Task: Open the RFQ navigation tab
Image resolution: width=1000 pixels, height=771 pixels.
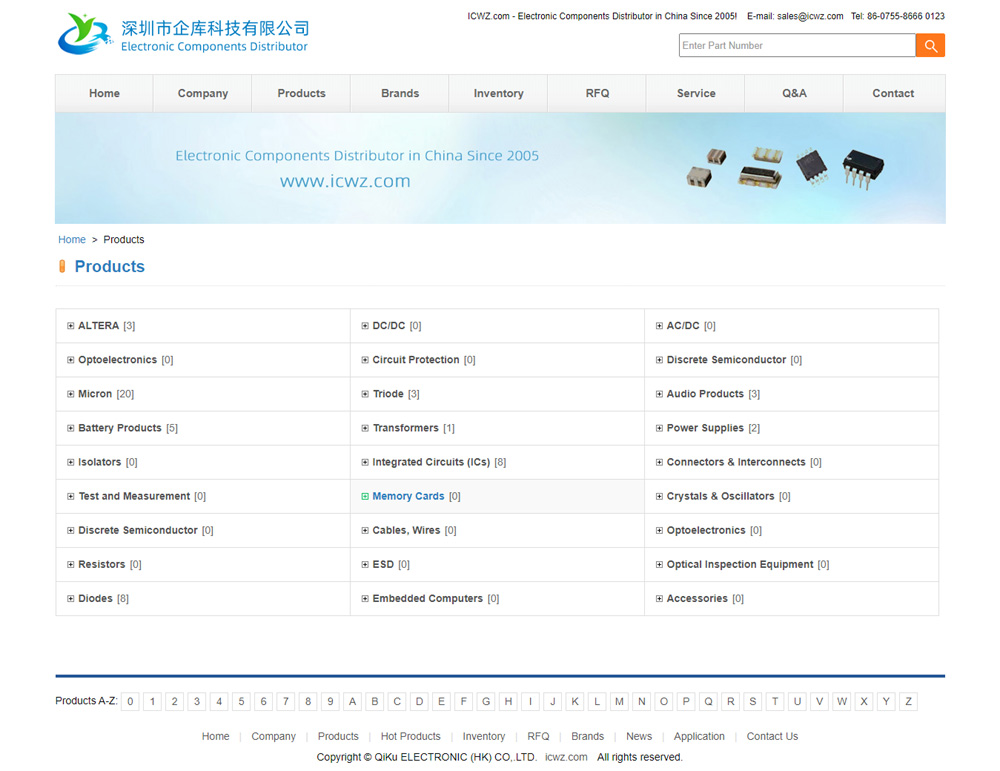Action: coord(597,93)
